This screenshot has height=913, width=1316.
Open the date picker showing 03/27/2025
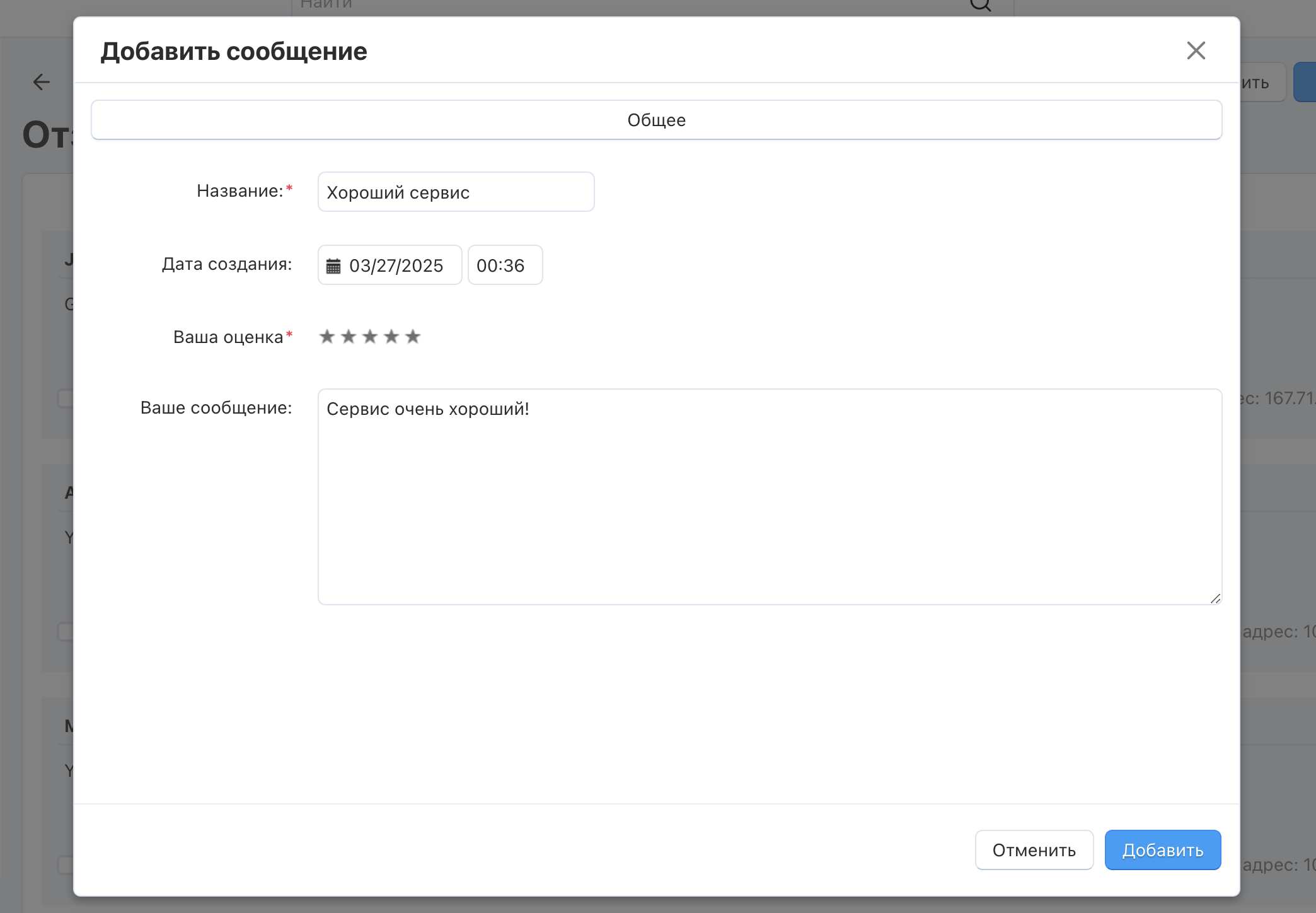click(x=396, y=265)
